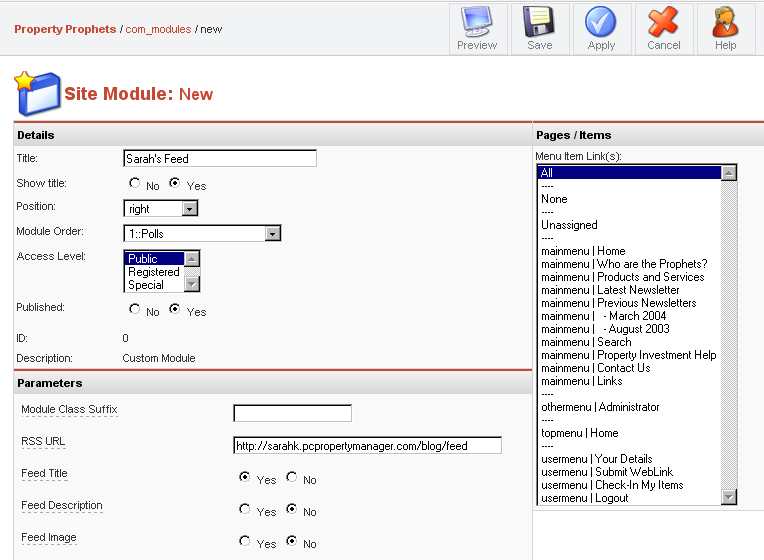Choose Yes for Feed Description

coord(245,509)
